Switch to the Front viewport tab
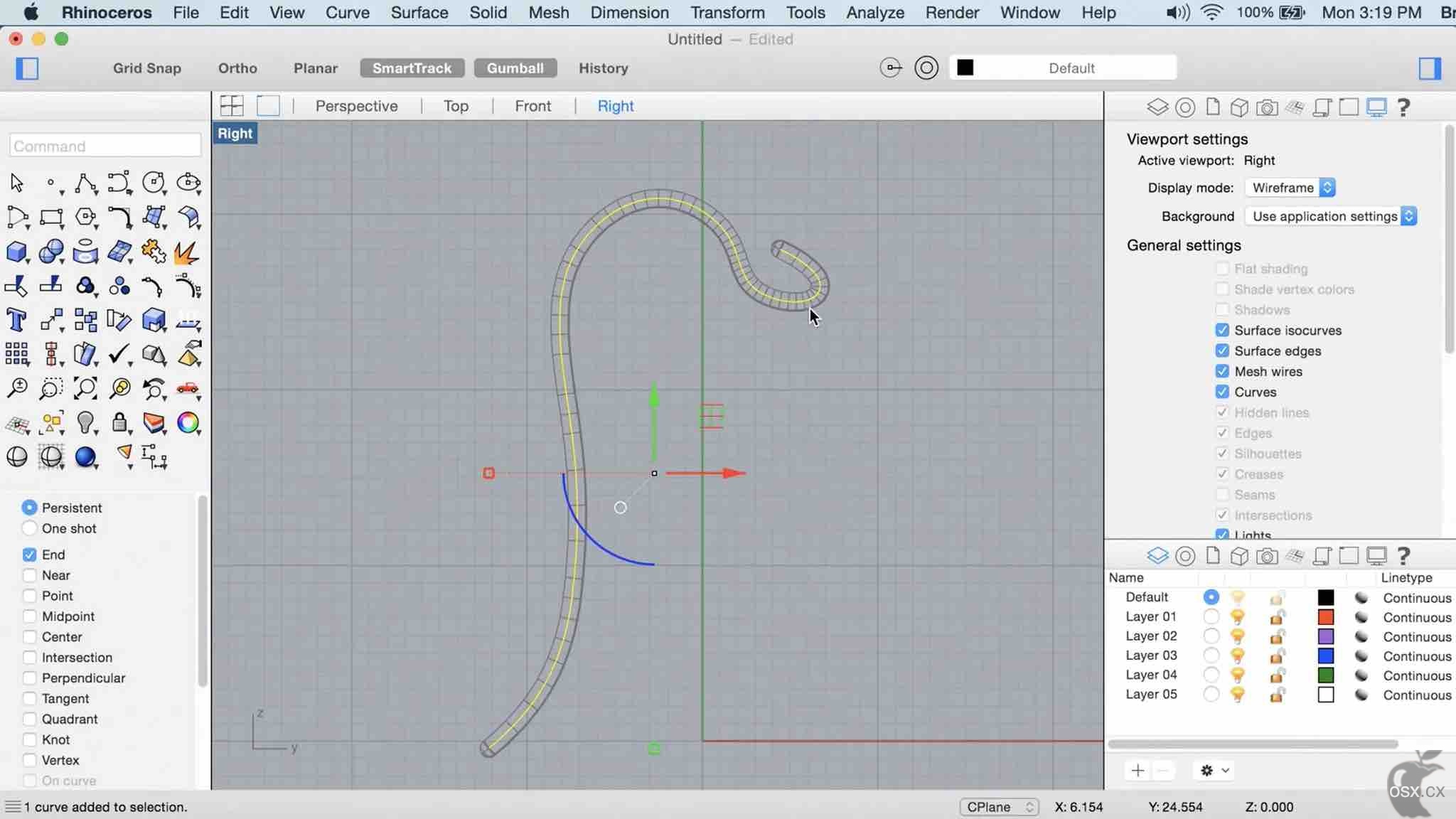This screenshot has width=1456, height=819. coord(532,106)
